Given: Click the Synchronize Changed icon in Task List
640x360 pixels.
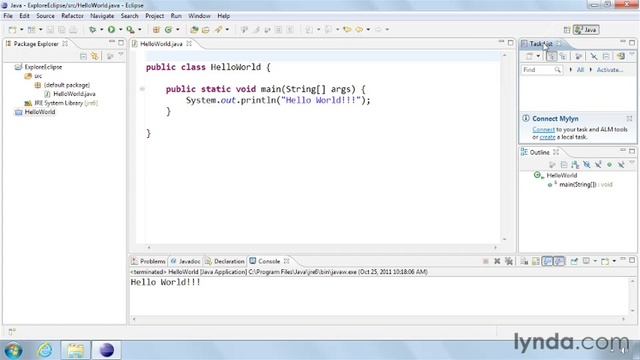Looking at the screenshot, I should click(x=621, y=56).
